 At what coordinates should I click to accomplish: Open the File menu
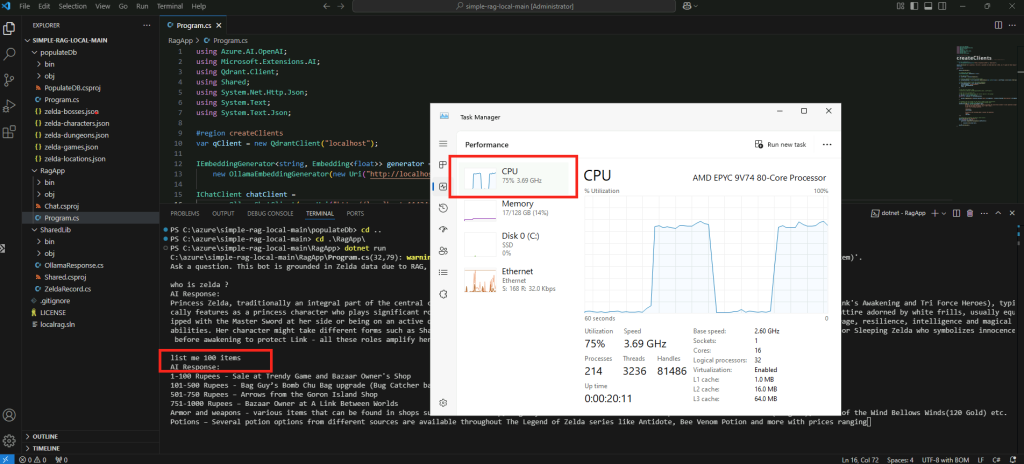tap(24, 6)
